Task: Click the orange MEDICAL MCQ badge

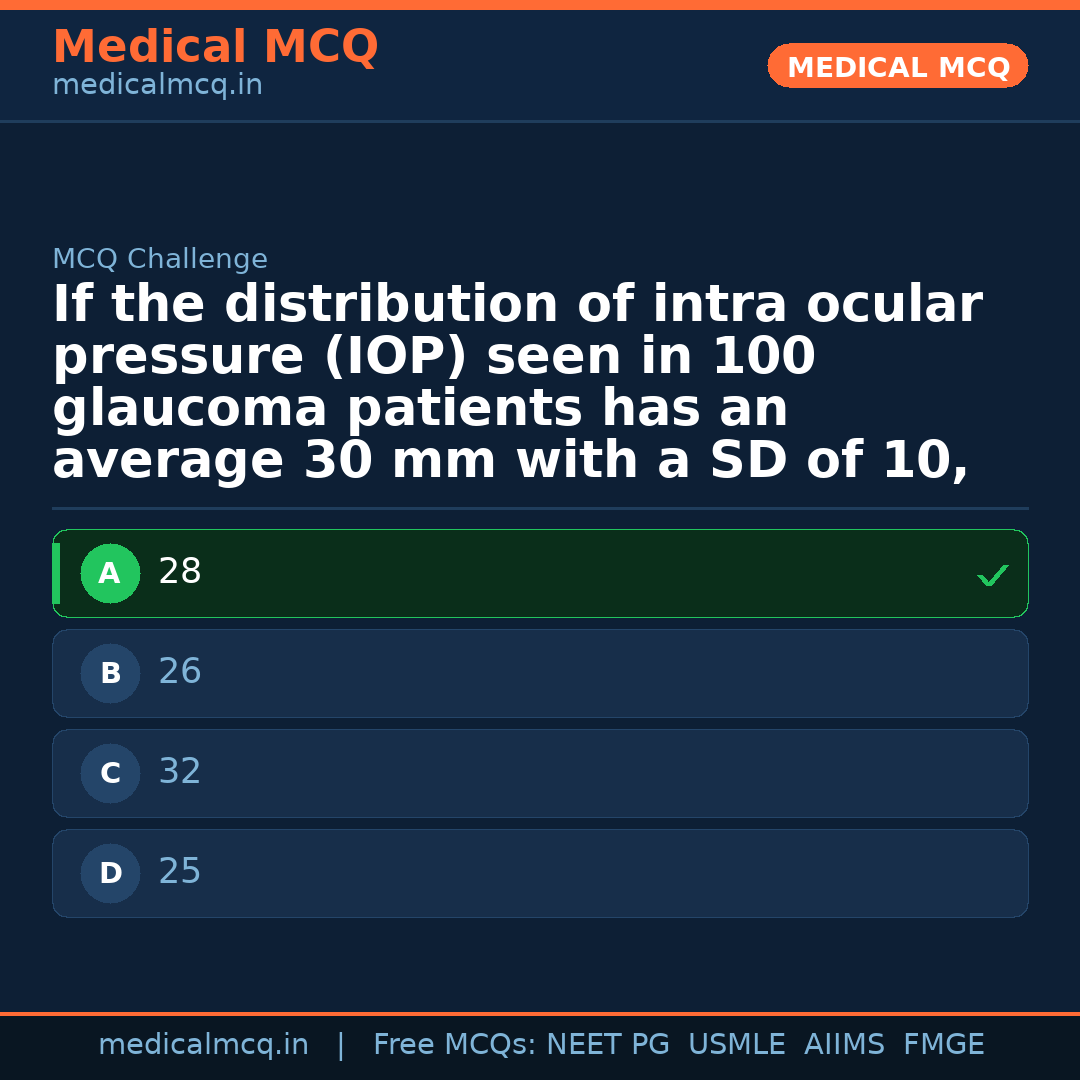Action: coord(897,66)
